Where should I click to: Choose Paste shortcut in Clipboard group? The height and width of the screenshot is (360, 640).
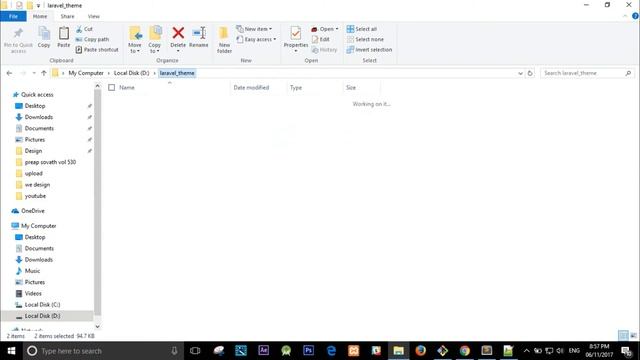pos(97,49)
